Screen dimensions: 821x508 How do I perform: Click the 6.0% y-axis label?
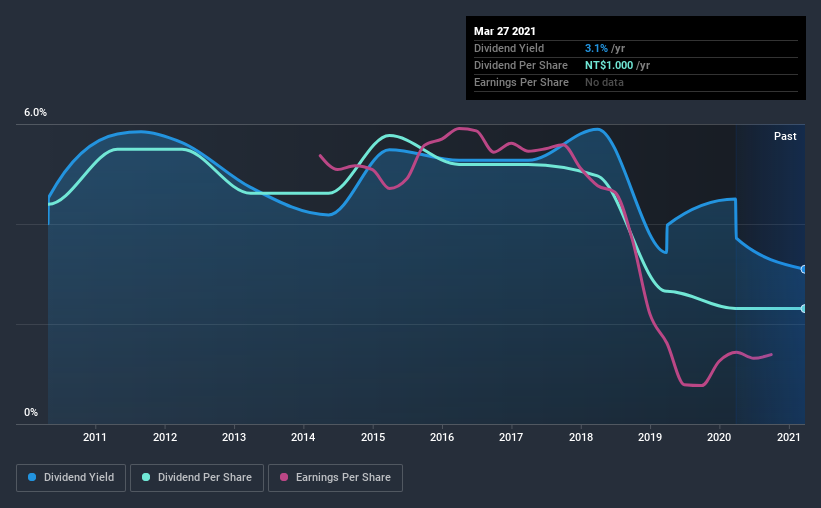(x=35, y=113)
